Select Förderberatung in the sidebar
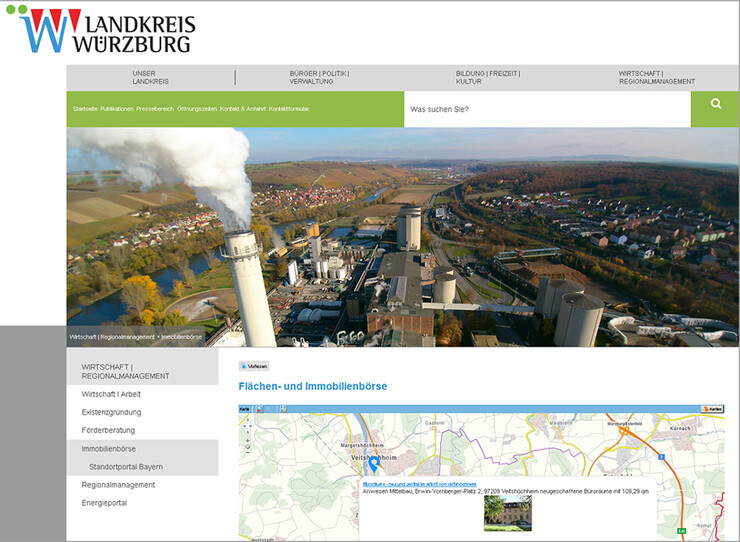The width and height of the screenshot is (740, 542). tap(108, 430)
